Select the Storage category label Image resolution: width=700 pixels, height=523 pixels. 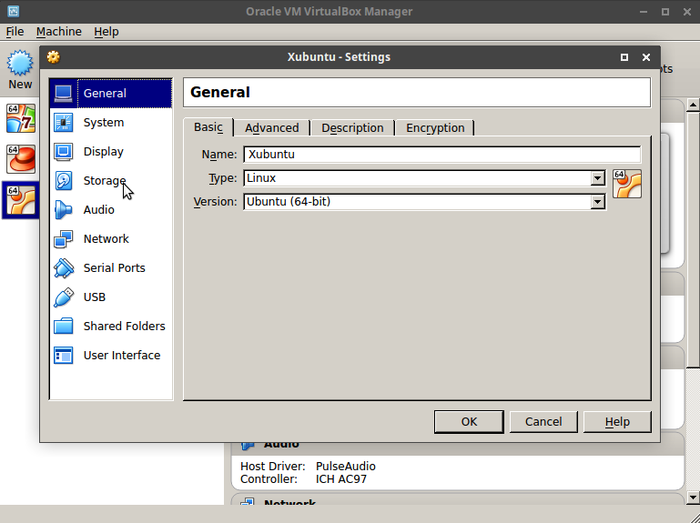pos(105,181)
